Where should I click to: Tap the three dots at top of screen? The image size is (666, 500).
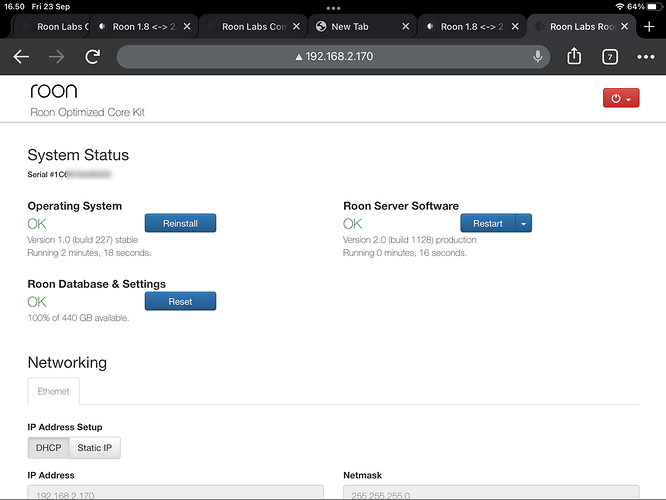coord(333,8)
